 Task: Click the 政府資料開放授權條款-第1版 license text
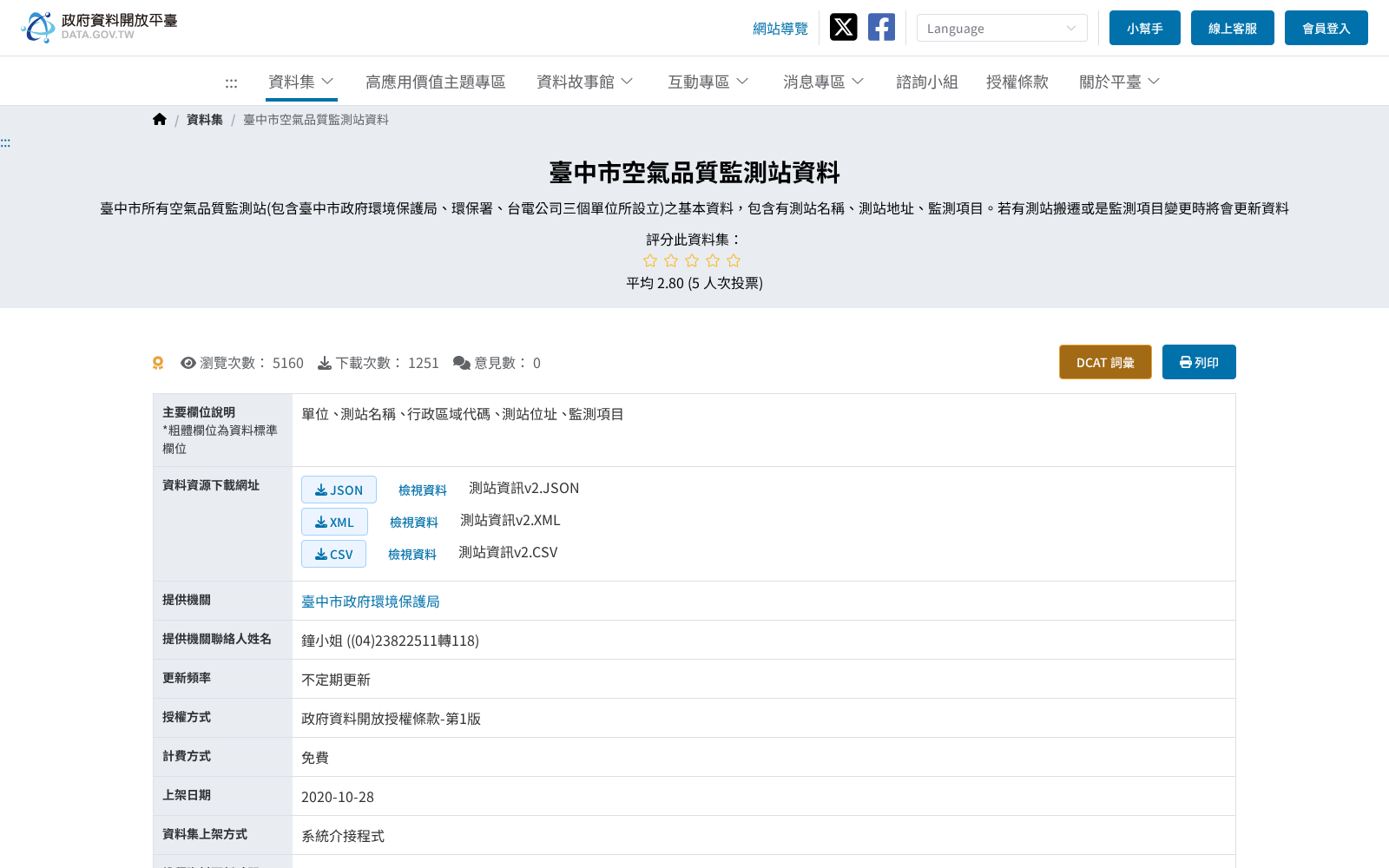click(391, 719)
